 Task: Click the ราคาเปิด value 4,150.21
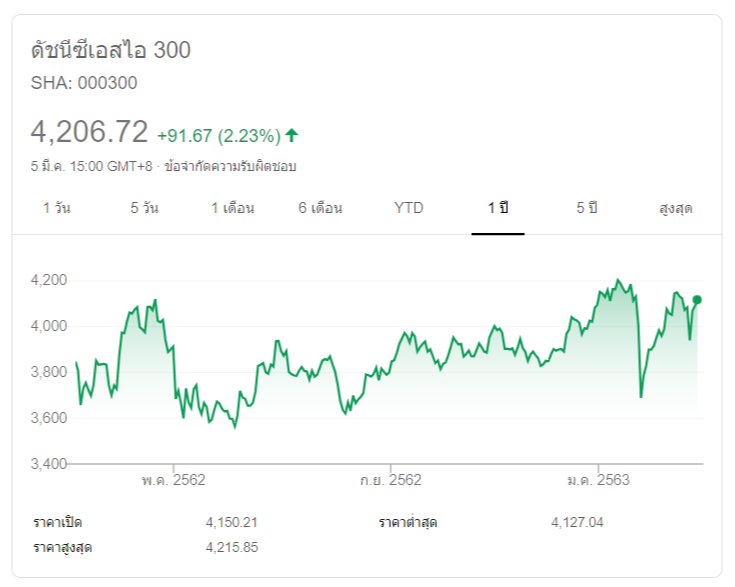point(232,522)
